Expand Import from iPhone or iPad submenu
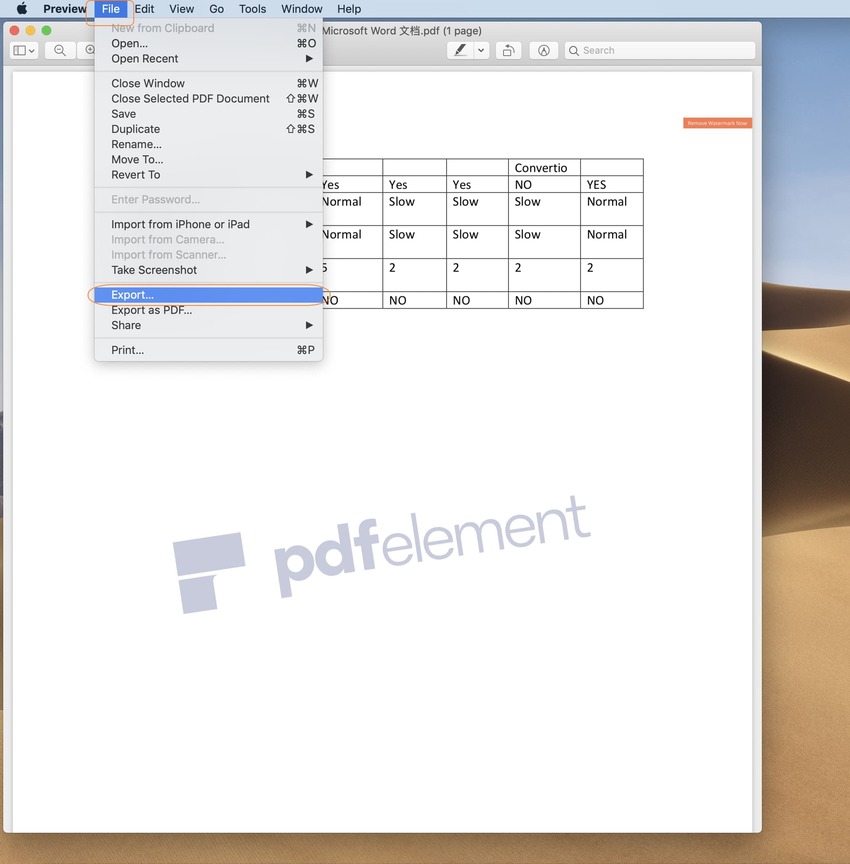This screenshot has width=850, height=864. pos(208,224)
